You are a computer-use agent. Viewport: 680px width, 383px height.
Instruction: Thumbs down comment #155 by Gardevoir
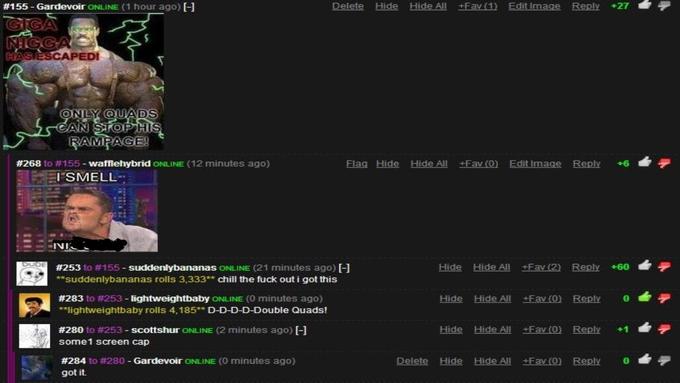[x=664, y=5]
